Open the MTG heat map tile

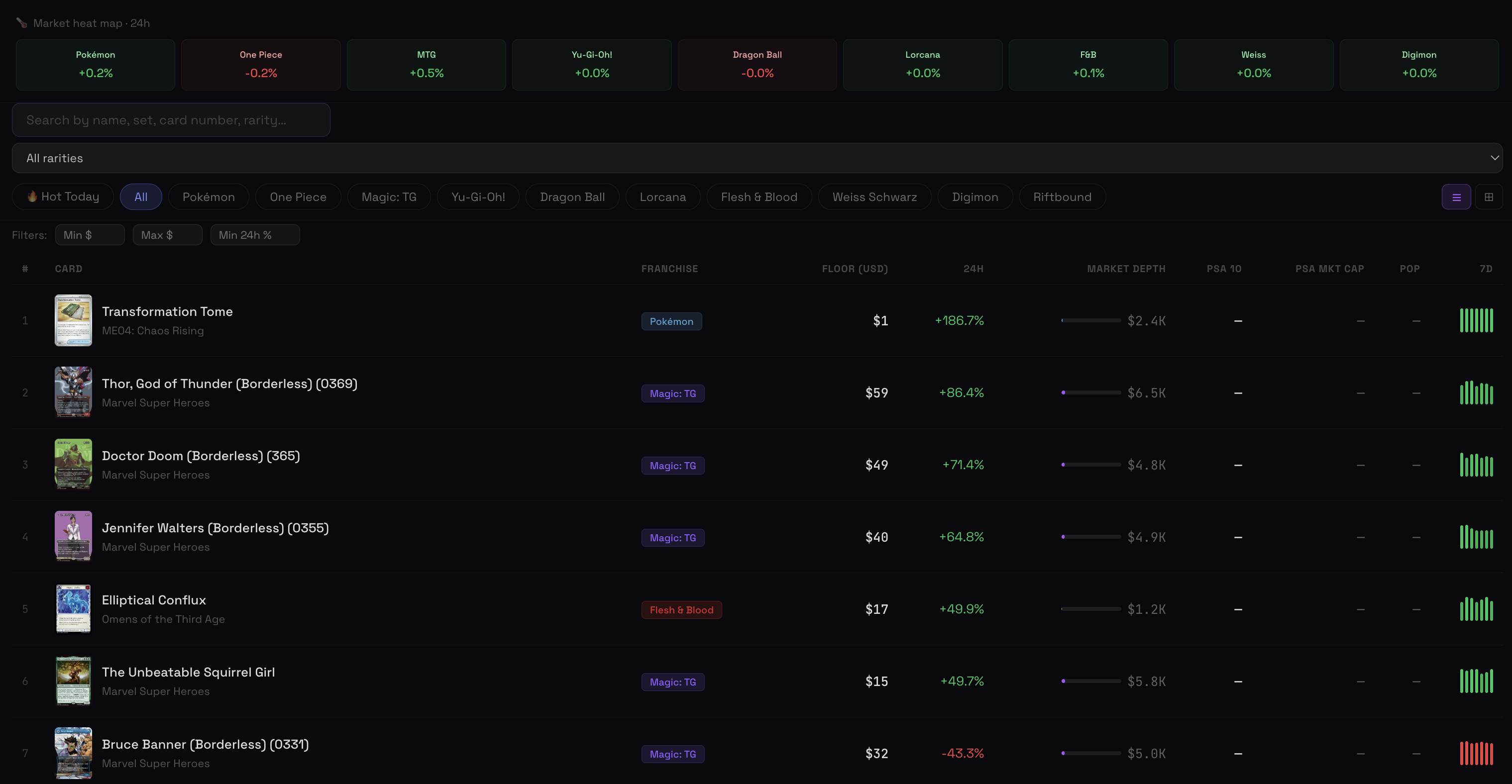[x=426, y=65]
